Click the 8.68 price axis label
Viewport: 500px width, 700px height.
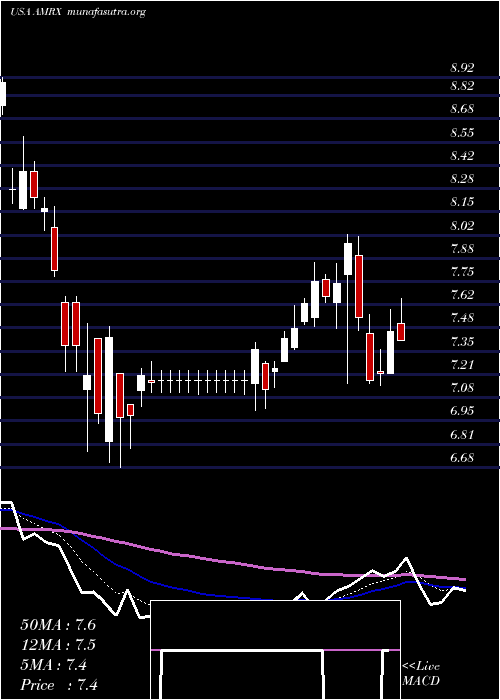[x=462, y=109]
